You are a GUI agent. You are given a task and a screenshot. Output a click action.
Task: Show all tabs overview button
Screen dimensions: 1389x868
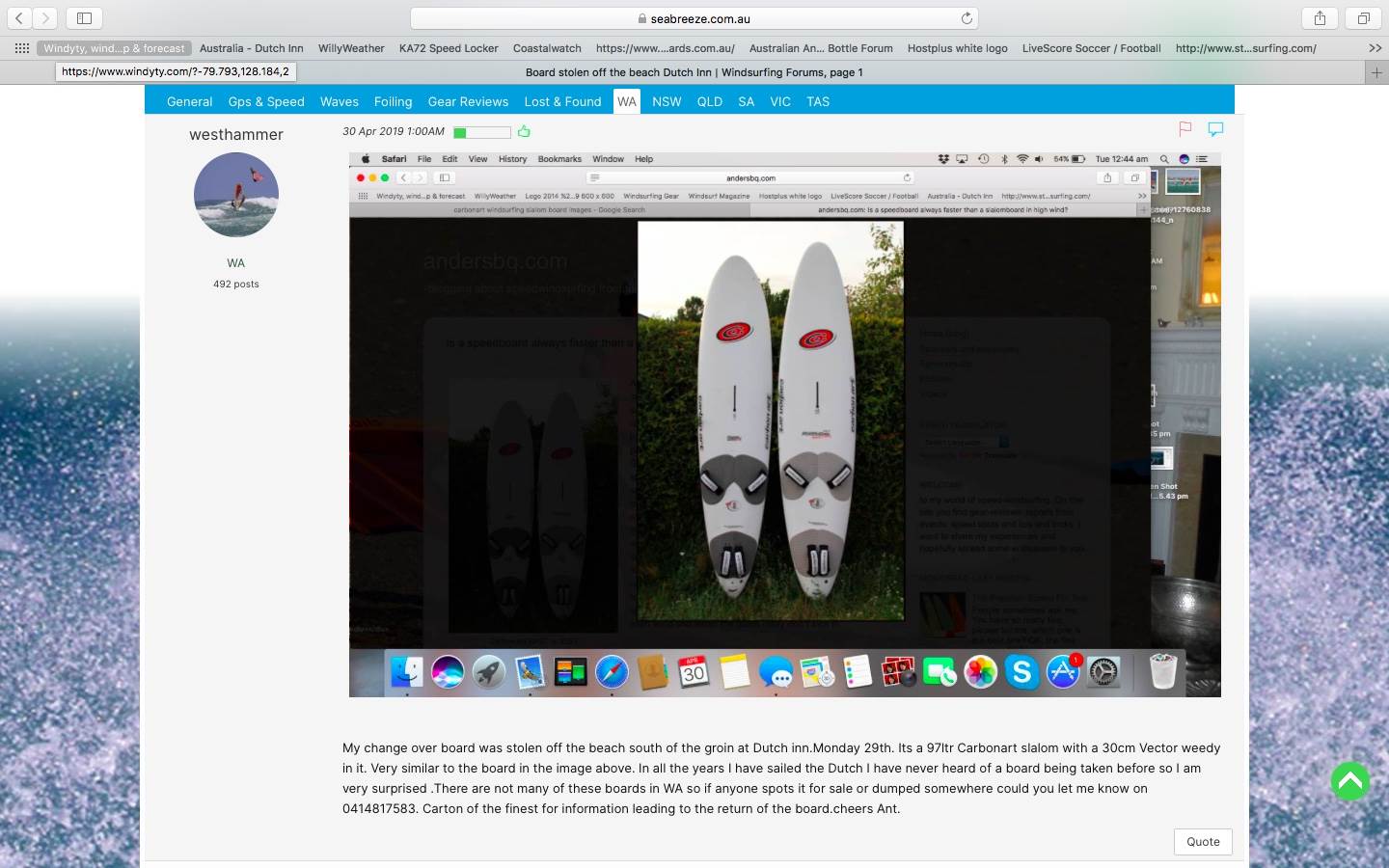[1363, 18]
